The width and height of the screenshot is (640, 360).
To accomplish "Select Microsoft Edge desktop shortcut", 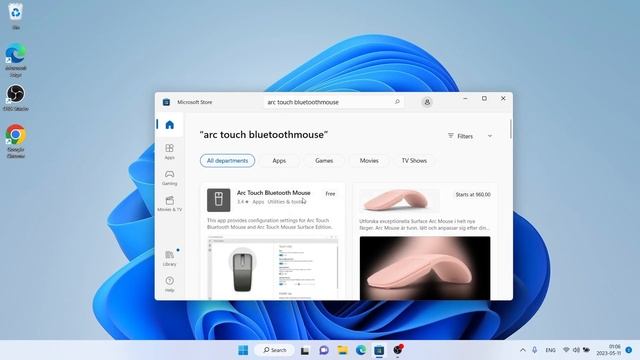I will pos(16,60).
